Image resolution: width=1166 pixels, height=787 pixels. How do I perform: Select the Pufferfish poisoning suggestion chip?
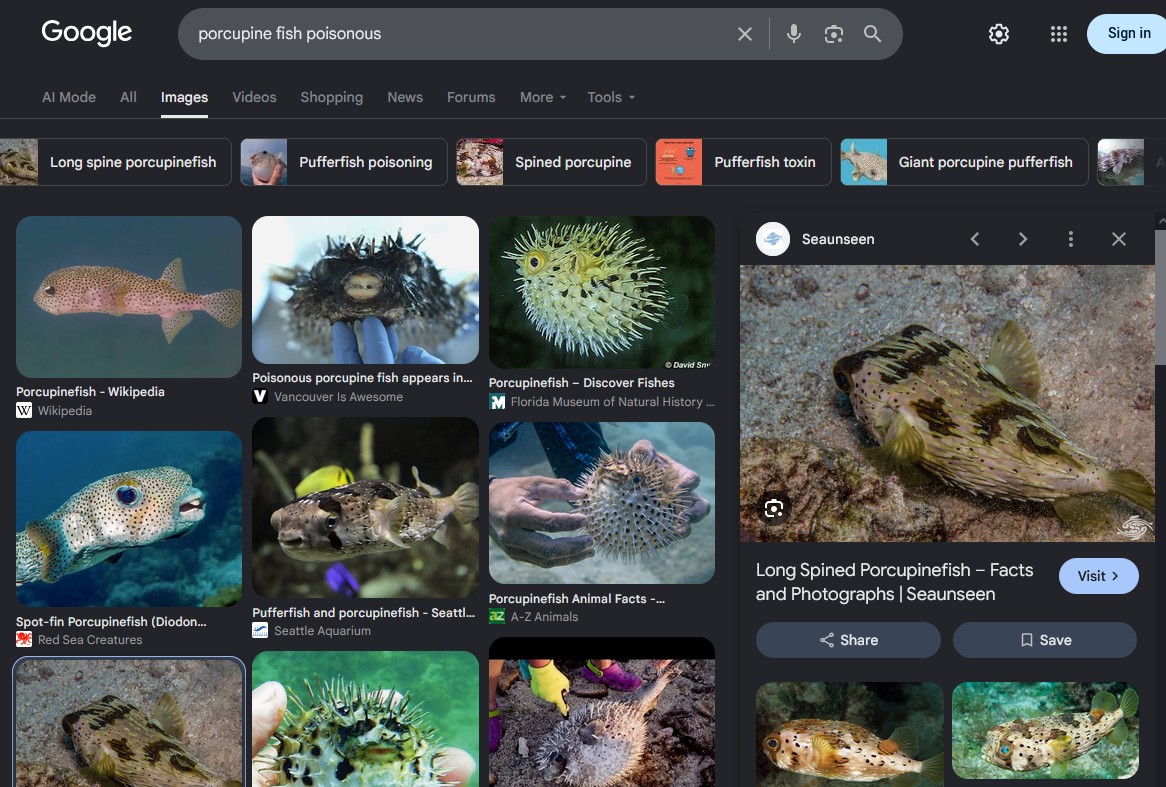(344, 162)
